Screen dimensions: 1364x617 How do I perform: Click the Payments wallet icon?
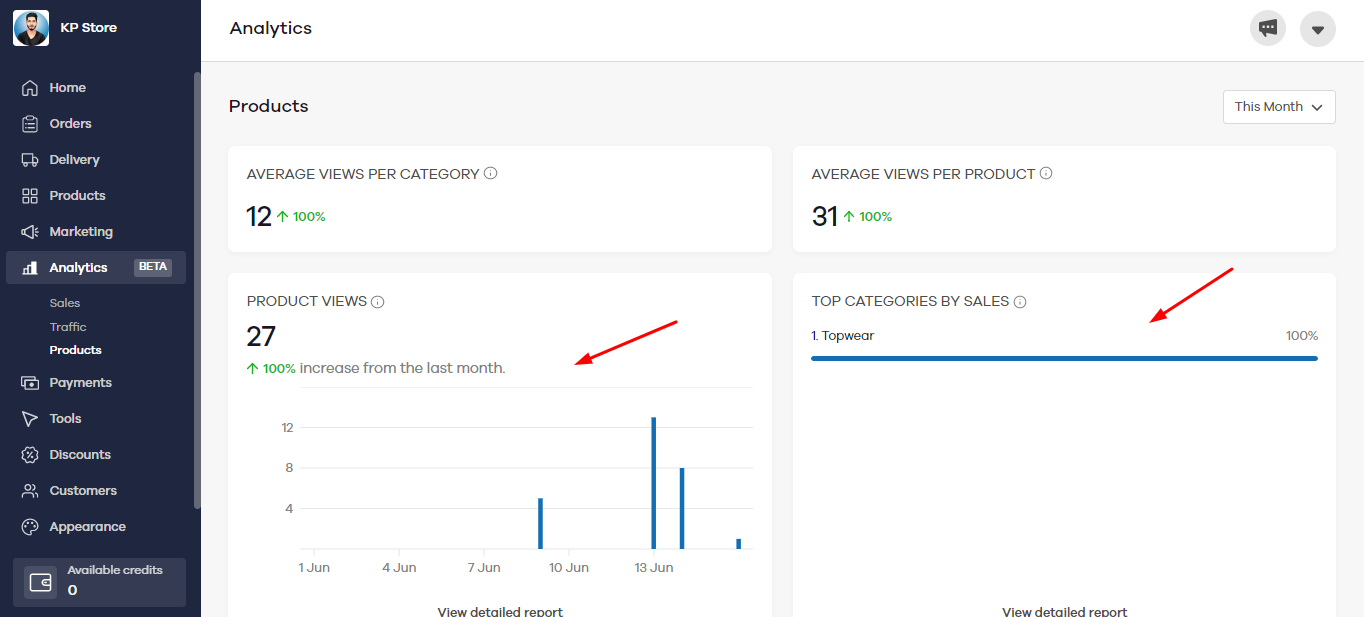click(x=30, y=383)
